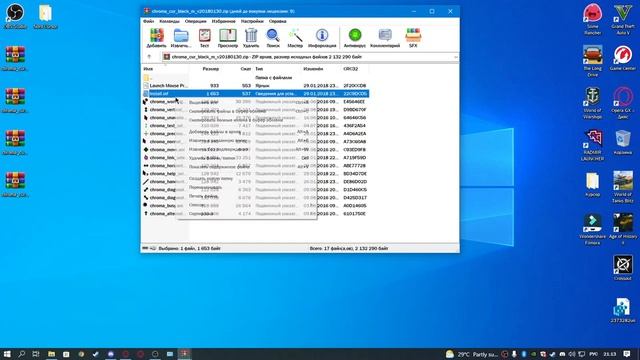The height and width of the screenshot is (360, 640).
Task: Open the Настройки menu
Action: (x=252, y=21)
